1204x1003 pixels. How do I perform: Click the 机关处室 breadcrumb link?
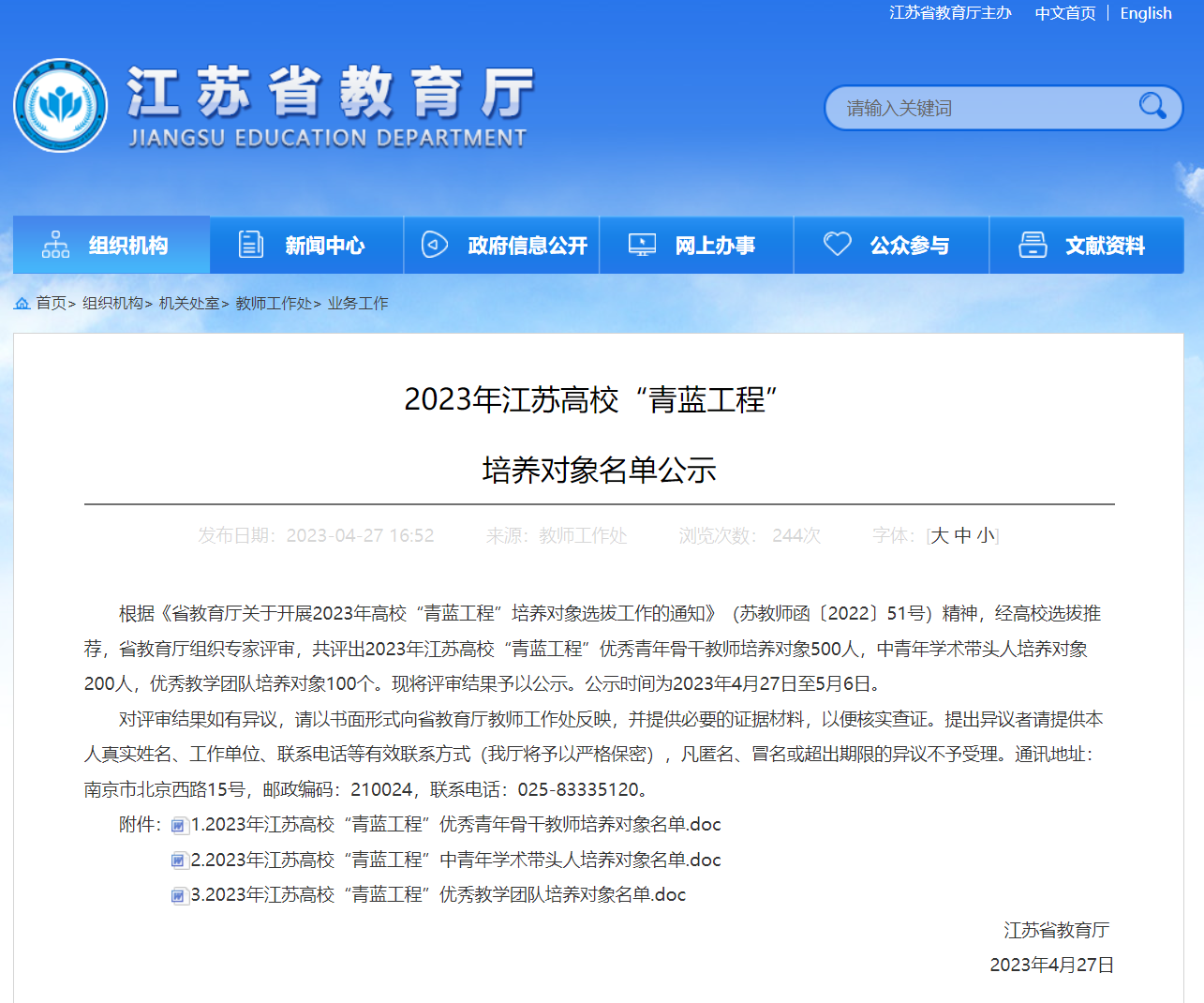pyautogui.click(x=189, y=303)
